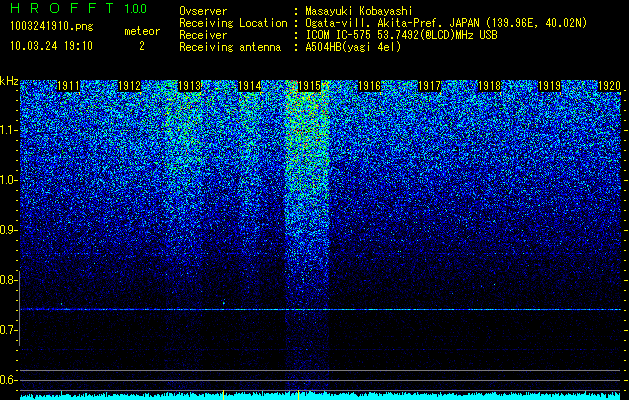The width and height of the screenshot is (629, 400).
Task: Click the 1917 time marker
Action: (429, 86)
